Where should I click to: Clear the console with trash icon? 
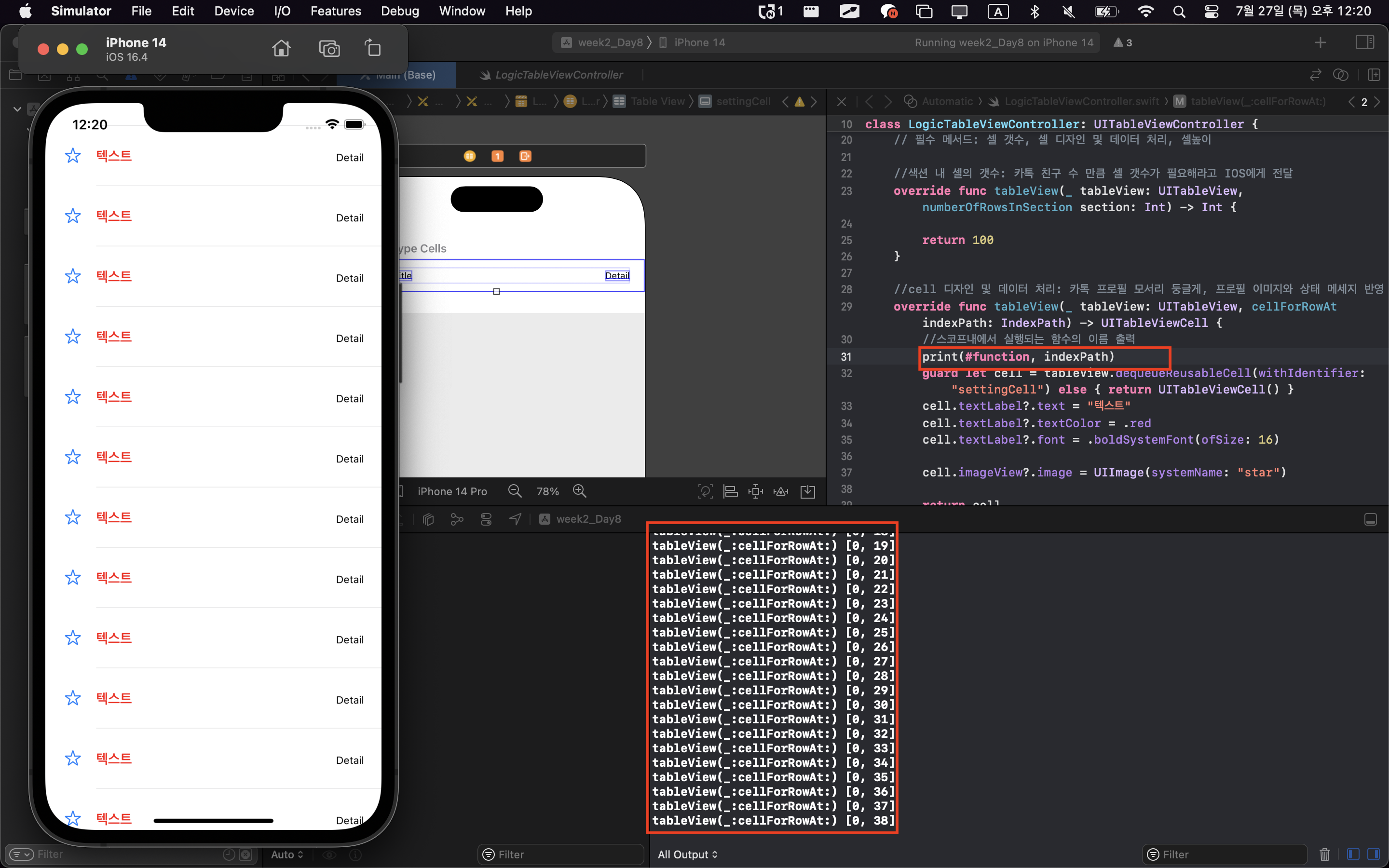point(1324,854)
